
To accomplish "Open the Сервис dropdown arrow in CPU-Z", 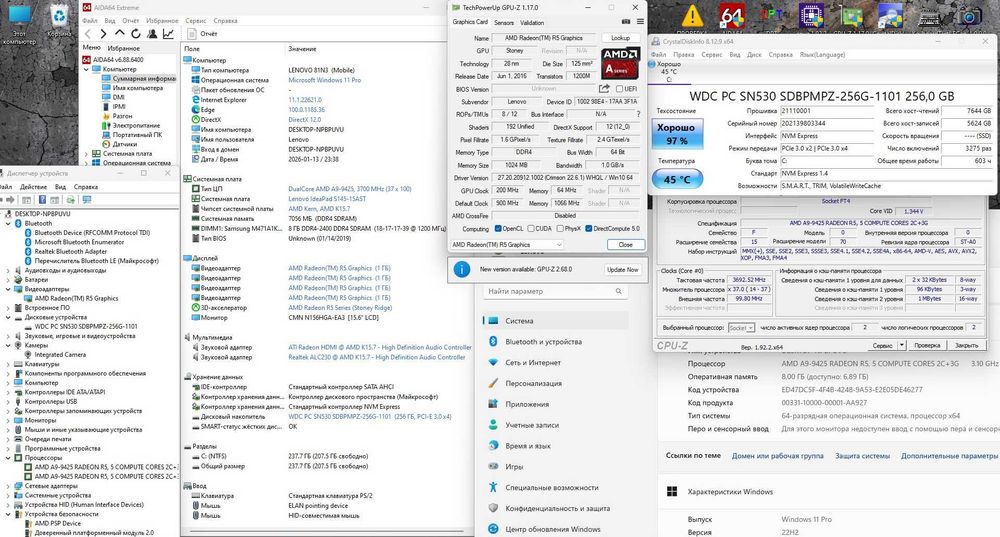I will click(902, 345).
